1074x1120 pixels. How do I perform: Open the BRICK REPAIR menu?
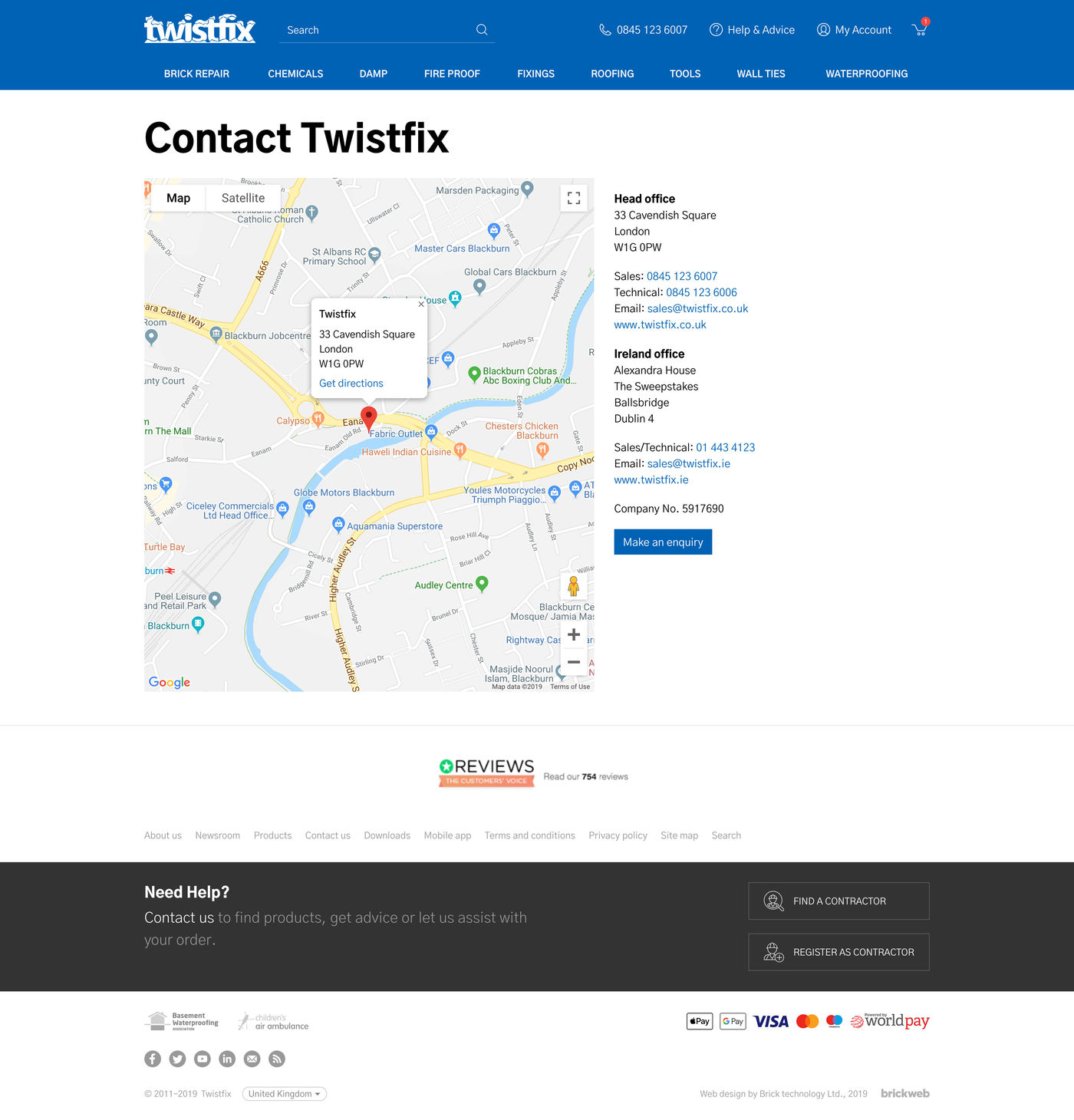click(196, 74)
